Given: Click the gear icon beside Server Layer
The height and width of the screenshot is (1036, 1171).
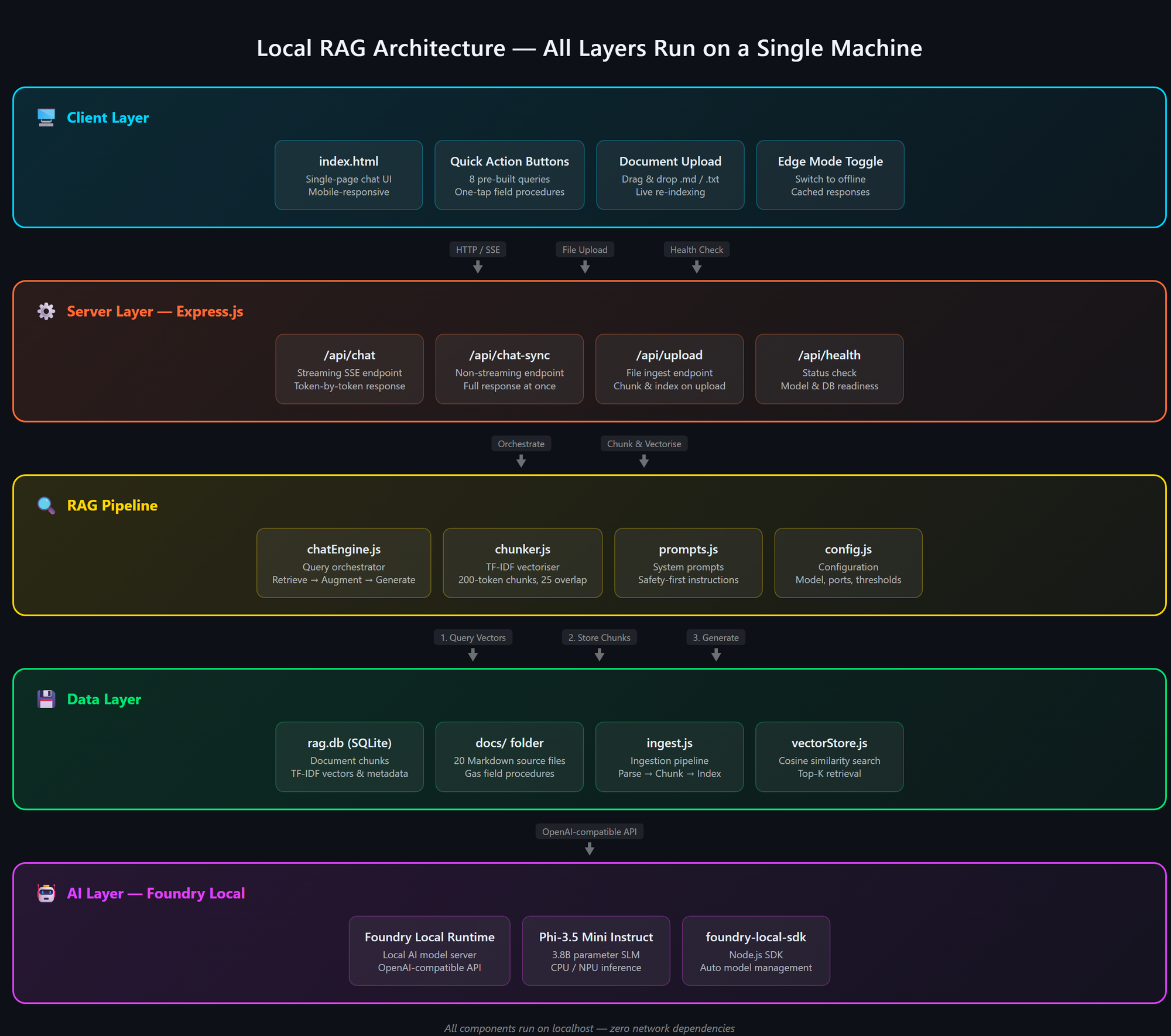Looking at the screenshot, I should click(x=46, y=311).
